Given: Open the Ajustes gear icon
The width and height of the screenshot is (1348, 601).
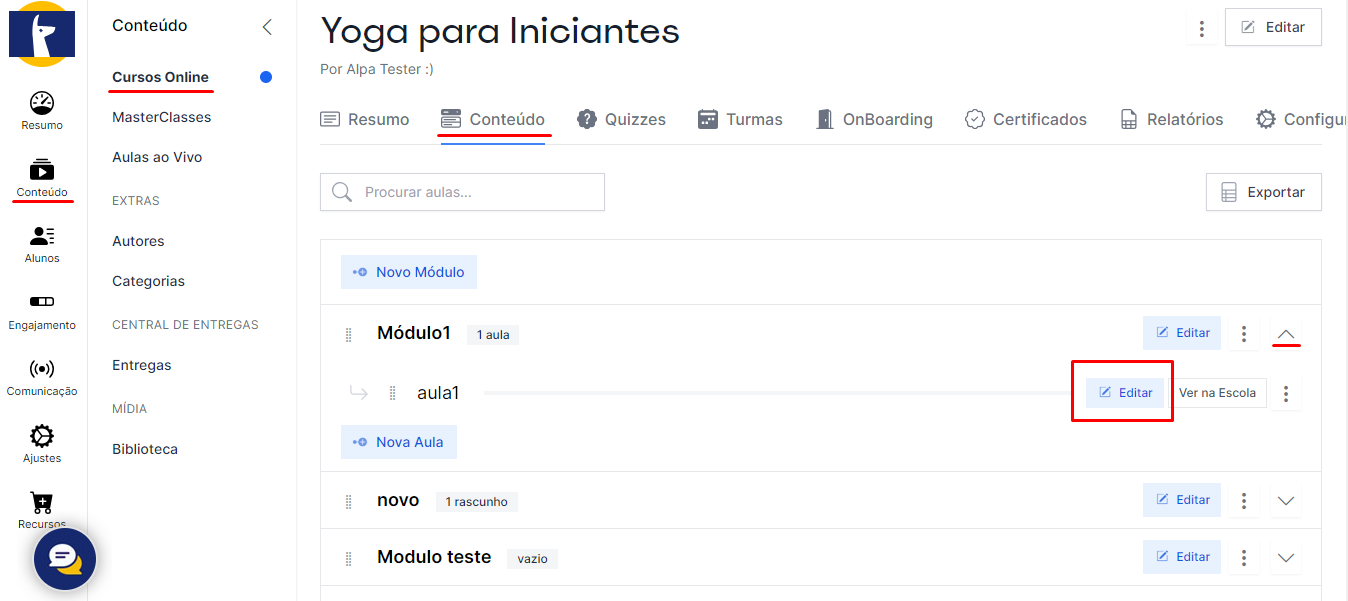Looking at the screenshot, I should pos(42,443).
